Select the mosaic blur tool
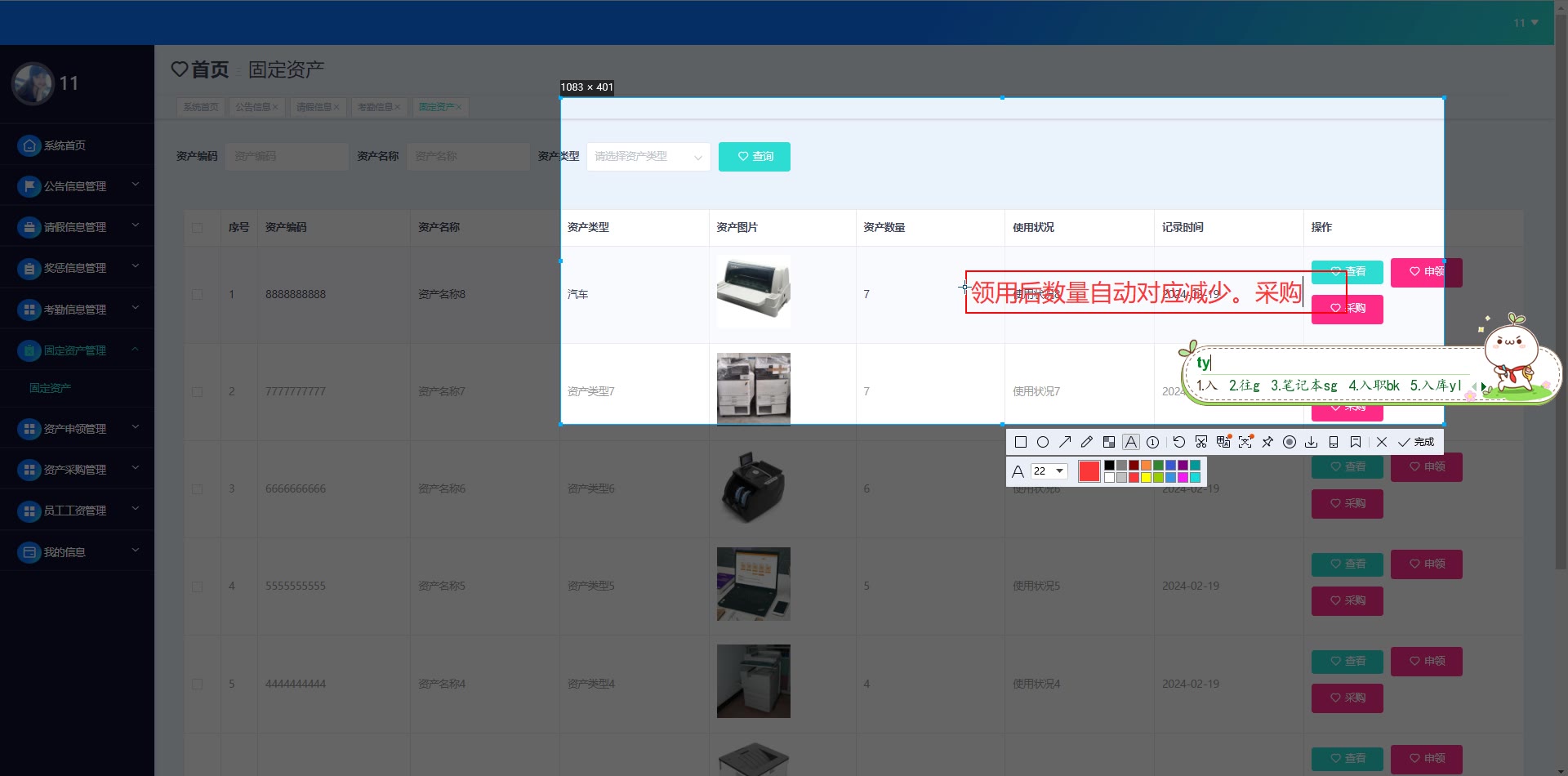This screenshot has height=776, width=1568. (x=1109, y=442)
